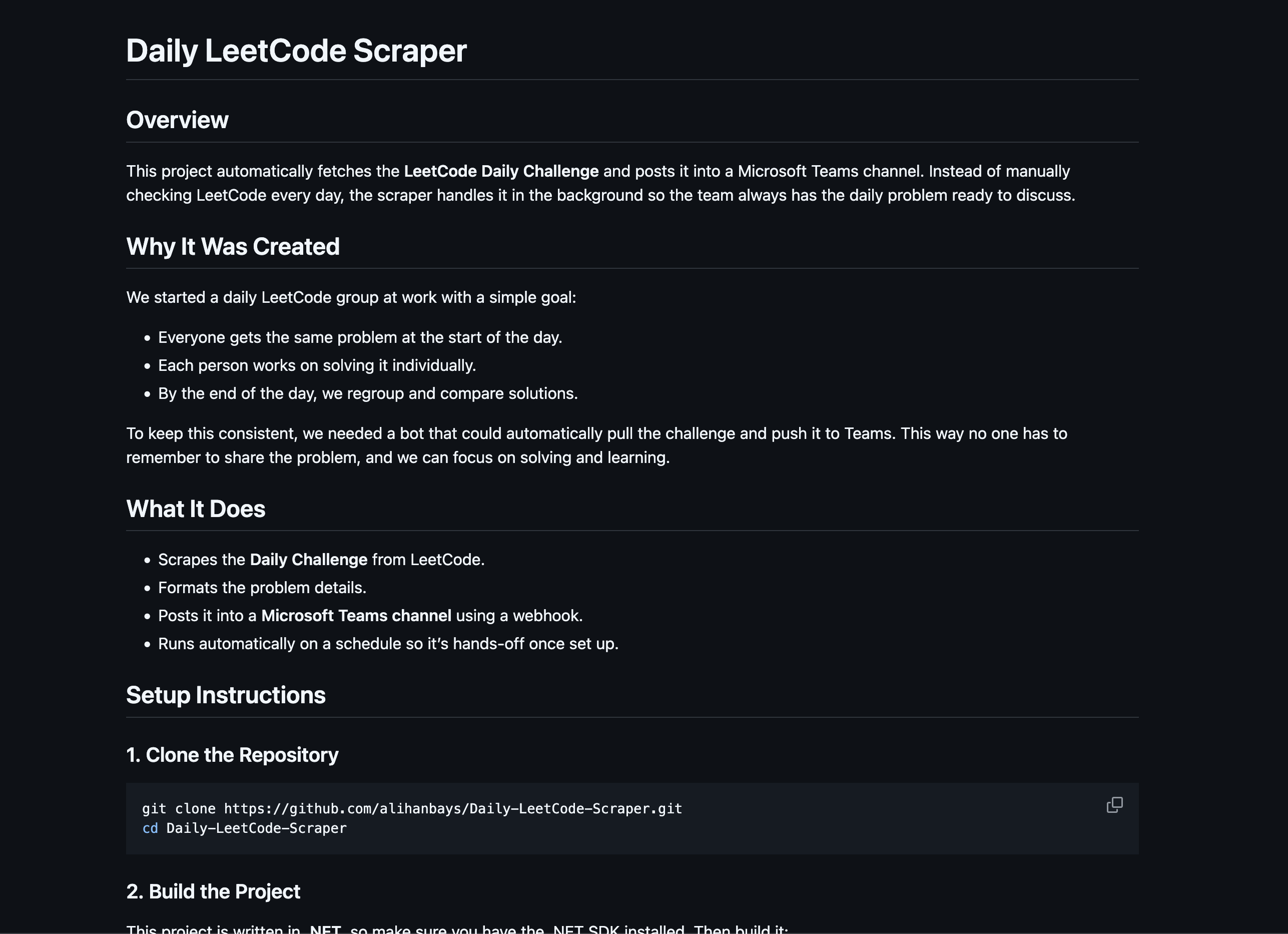Click the bullet about running automatically on a schedule
The width and height of the screenshot is (1288, 934).
[x=388, y=643]
